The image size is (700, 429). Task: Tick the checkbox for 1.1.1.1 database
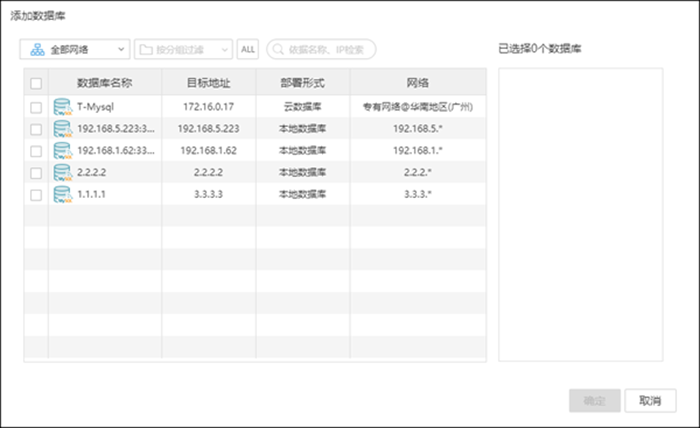[x=36, y=195]
